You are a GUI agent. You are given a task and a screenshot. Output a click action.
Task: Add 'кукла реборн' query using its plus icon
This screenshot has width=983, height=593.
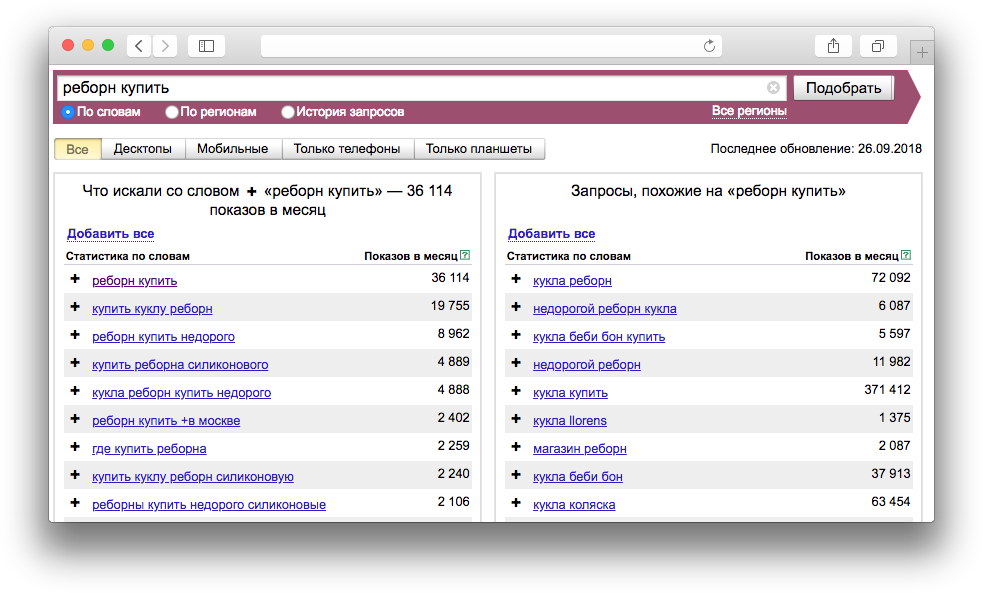click(x=516, y=279)
